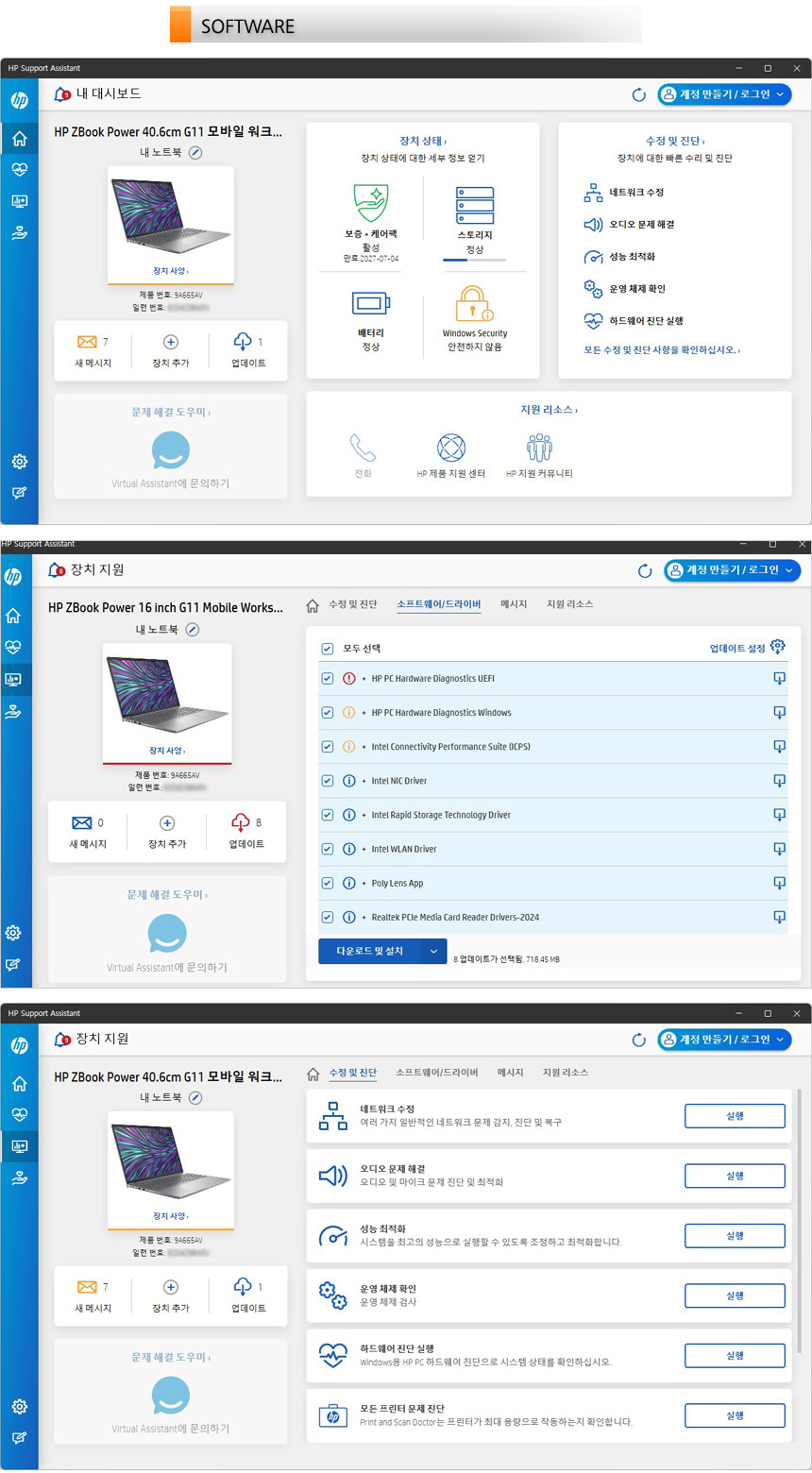
Task: Open HP 제품 지원 센터 icon
Action: tap(451, 448)
